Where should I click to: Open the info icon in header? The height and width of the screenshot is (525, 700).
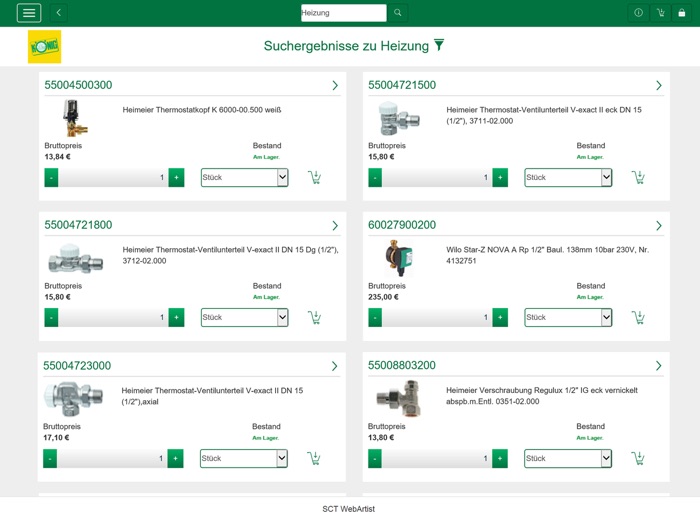pos(638,13)
